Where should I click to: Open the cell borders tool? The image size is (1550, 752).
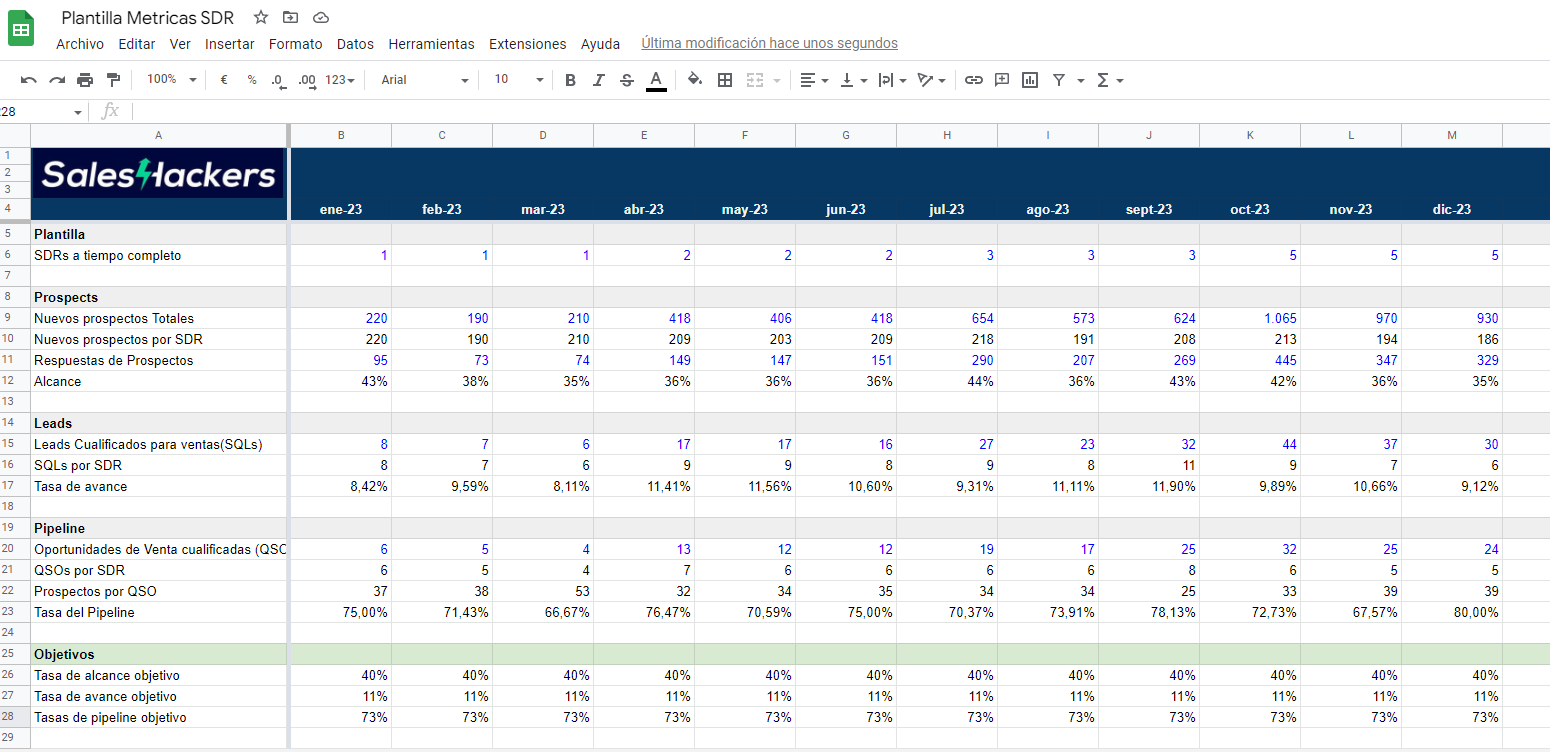point(725,80)
